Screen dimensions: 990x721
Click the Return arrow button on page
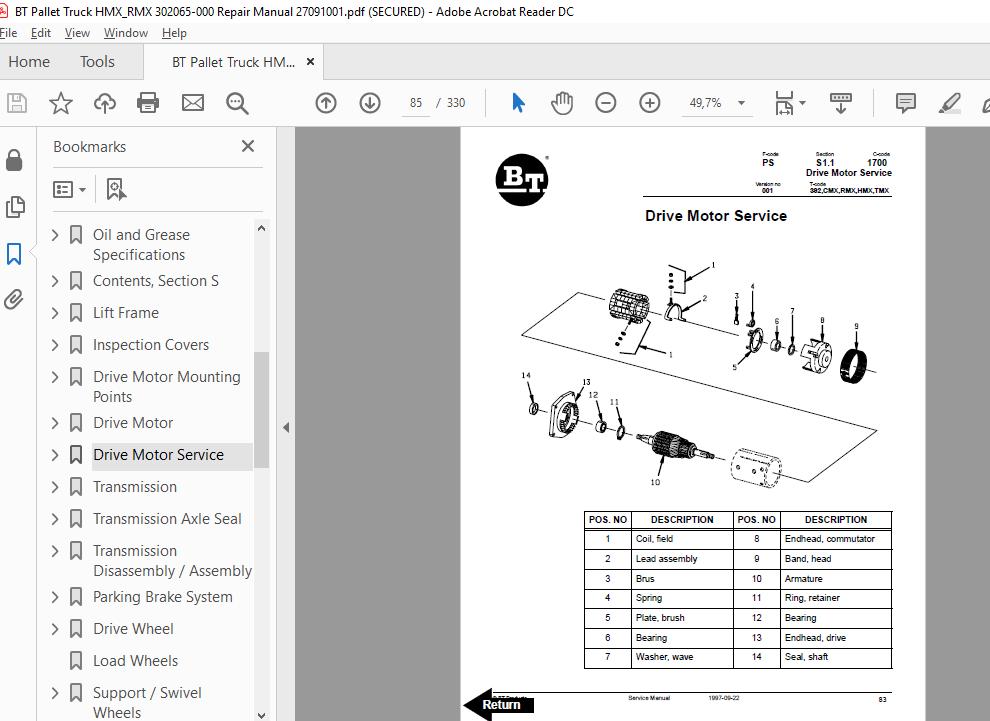click(499, 704)
